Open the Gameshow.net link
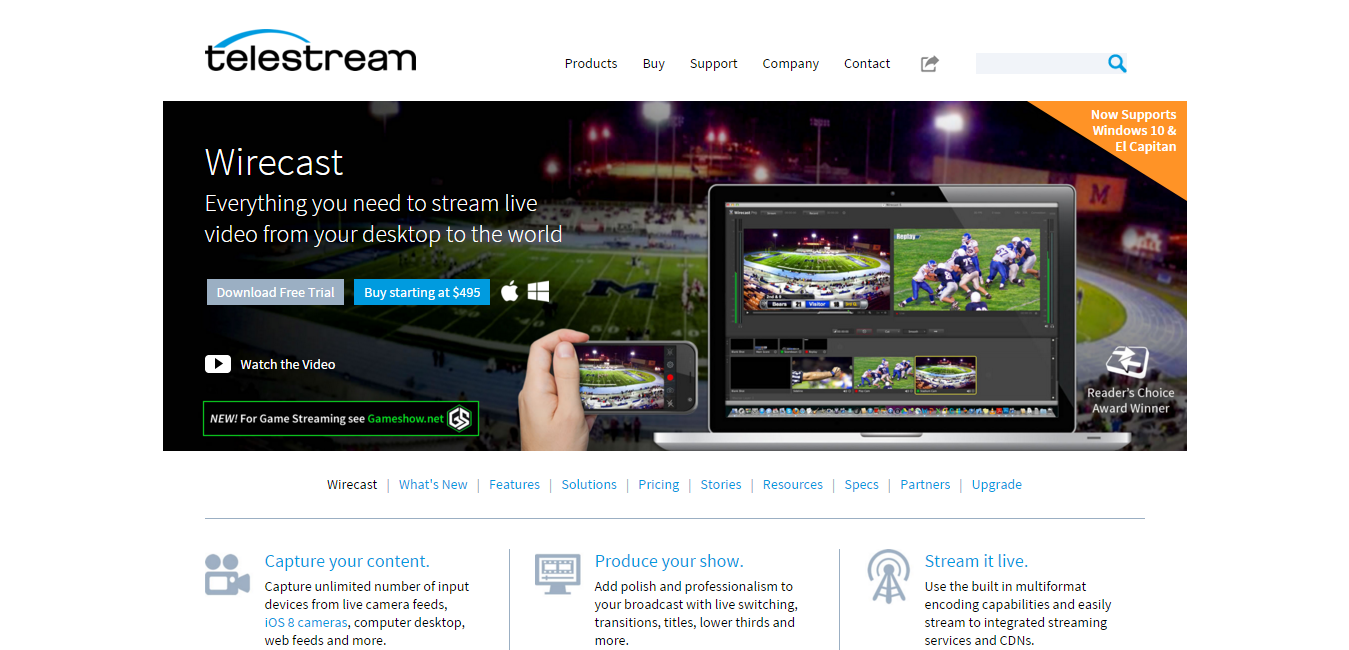Viewport: 1349px width, 650px height. 405,419
